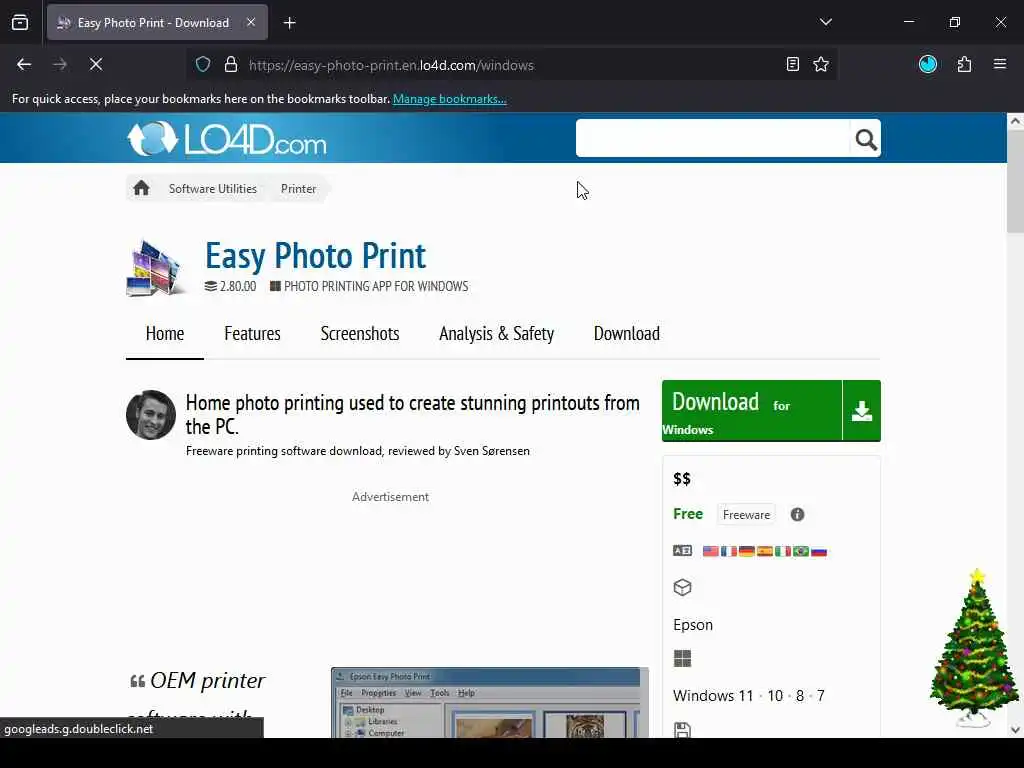Click the Brazilian flag icon
Viewport: 1024px width, 768px height.
[x=801, y=551]
